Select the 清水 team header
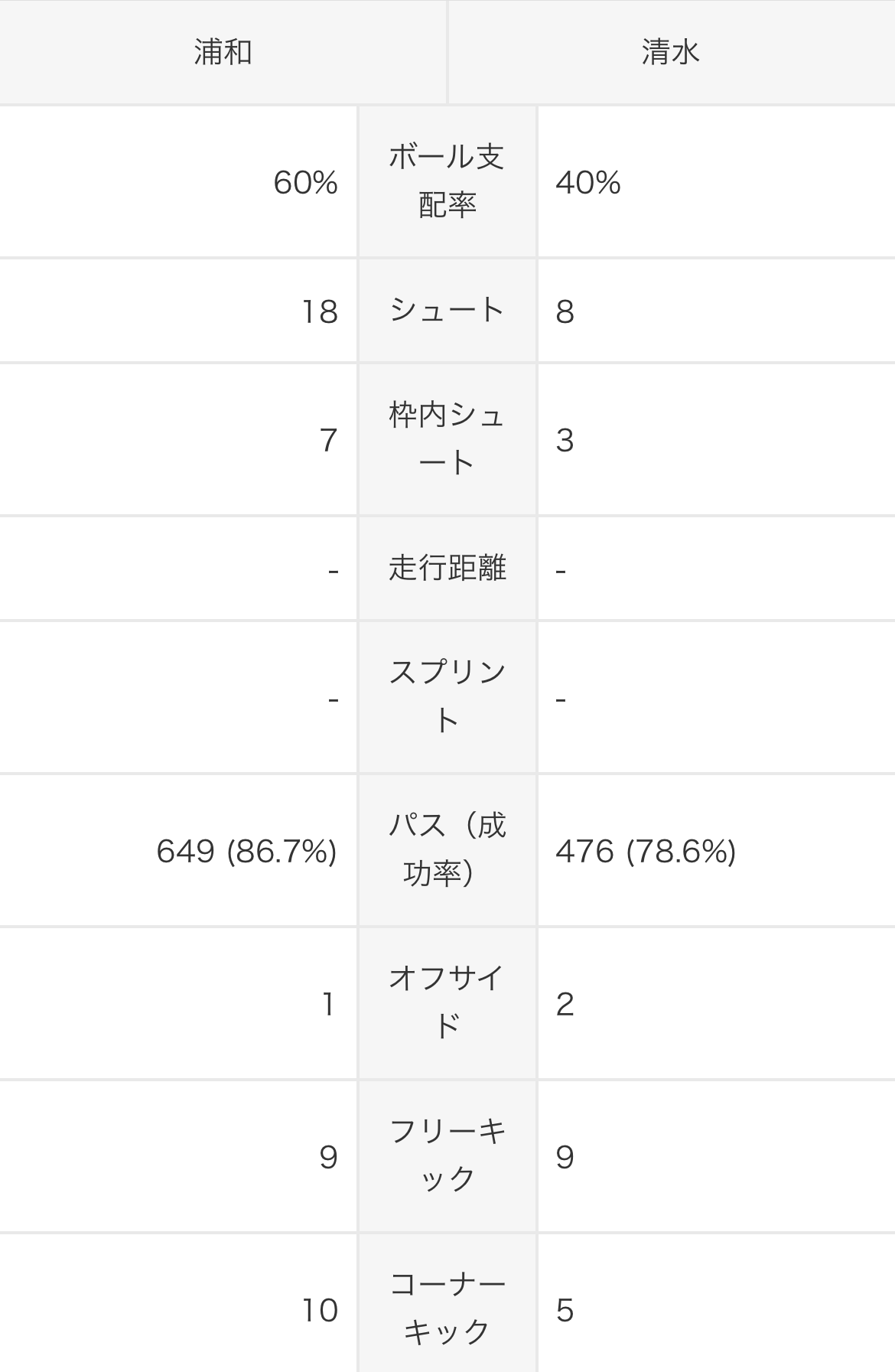The width and height of the screenshot is (895, 1372). tap(671, 52)
